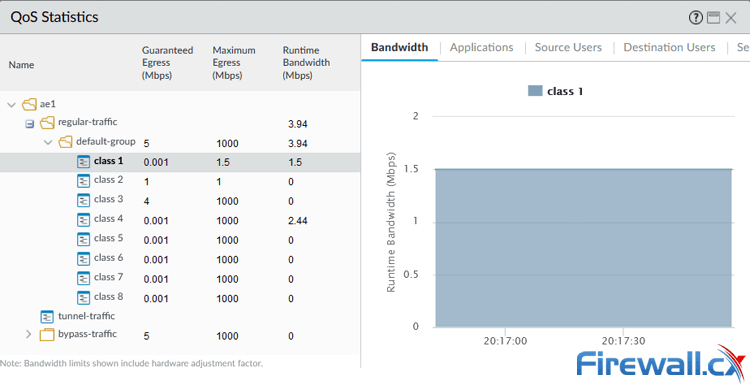Maximize the QoS Statistics window
The height and width of the screenshot is (385, 750).
tap(713, 18)
